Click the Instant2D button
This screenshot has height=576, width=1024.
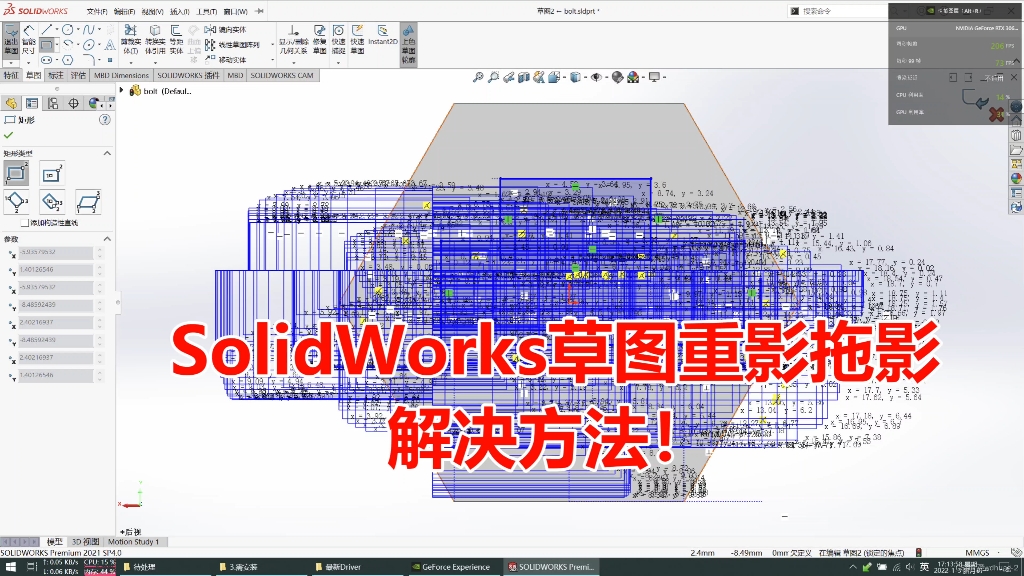(383, 35)
